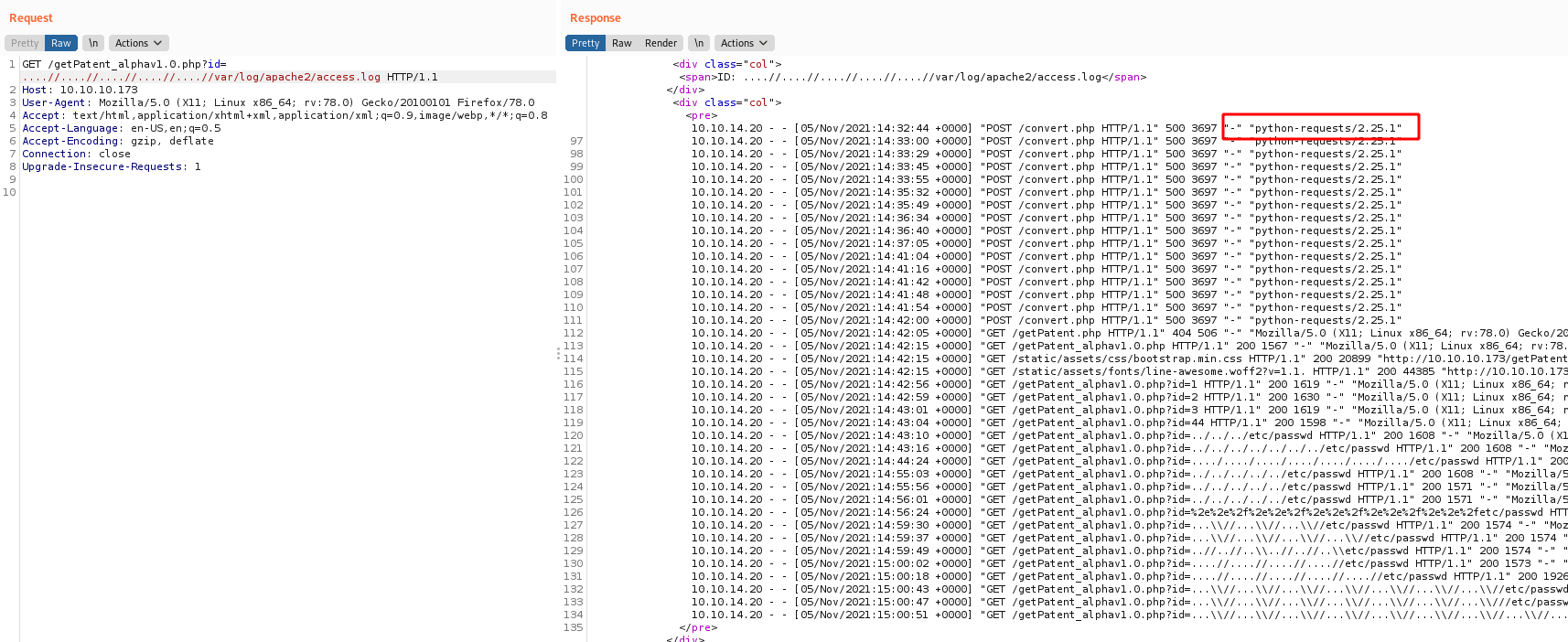The width and height of the screenshot is (1568, 642).
Task: Click the GET /getPatent.php 404 log entry
Action: click(x=1130, y=333)
